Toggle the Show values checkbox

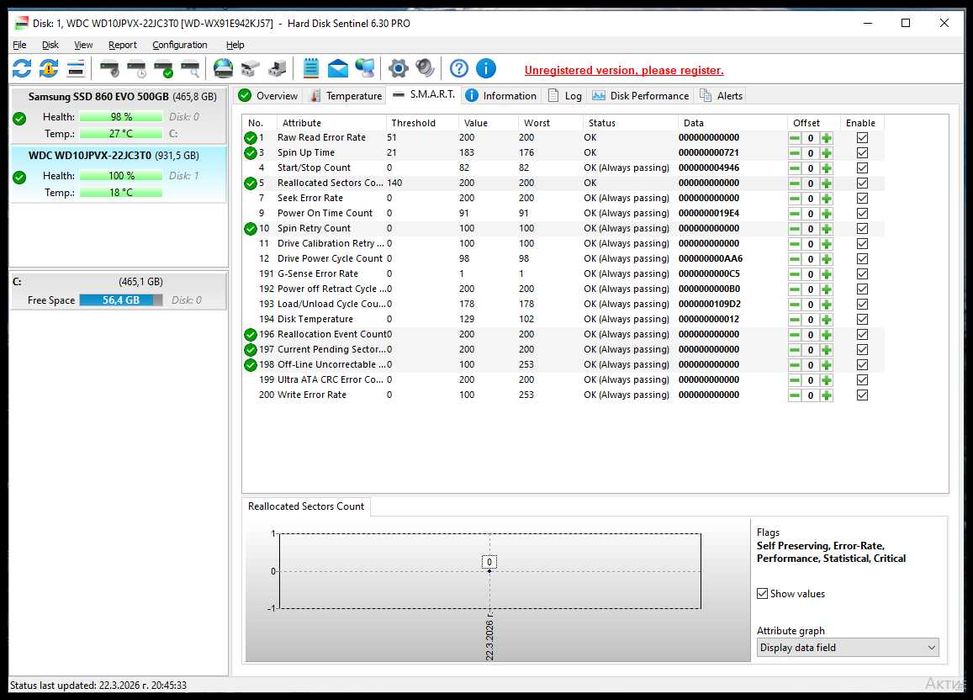click(x=763, y=594)
